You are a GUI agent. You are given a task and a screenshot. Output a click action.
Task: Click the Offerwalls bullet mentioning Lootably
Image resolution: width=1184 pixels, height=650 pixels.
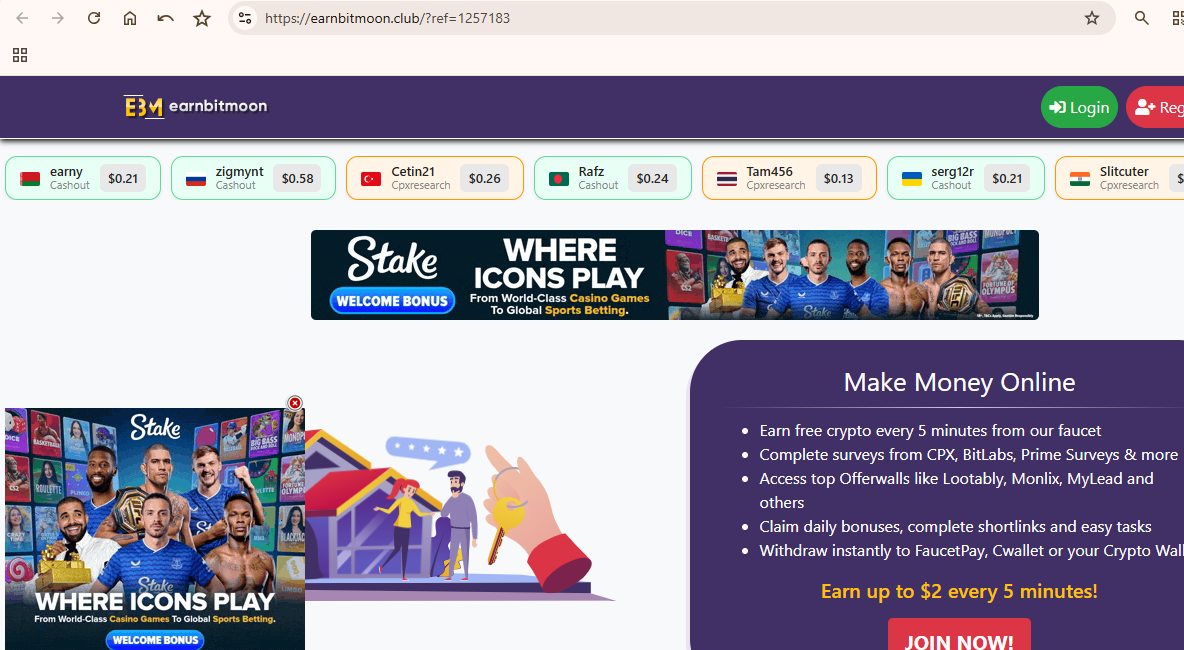coord(957,491)
